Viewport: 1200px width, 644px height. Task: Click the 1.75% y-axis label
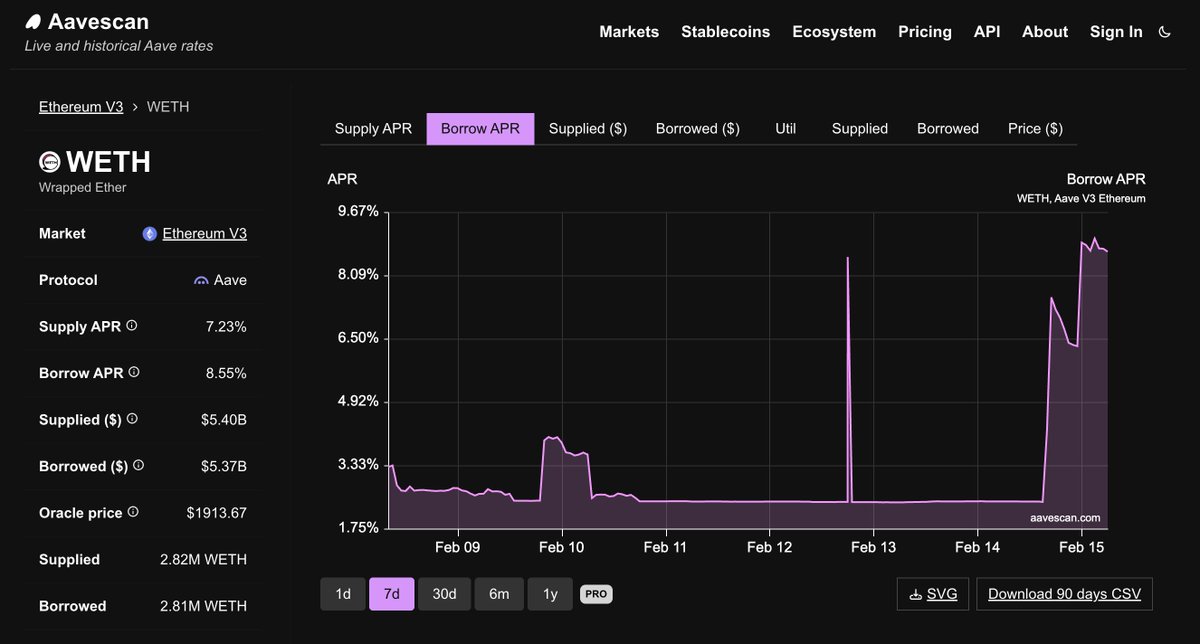(x=357, y=528)
